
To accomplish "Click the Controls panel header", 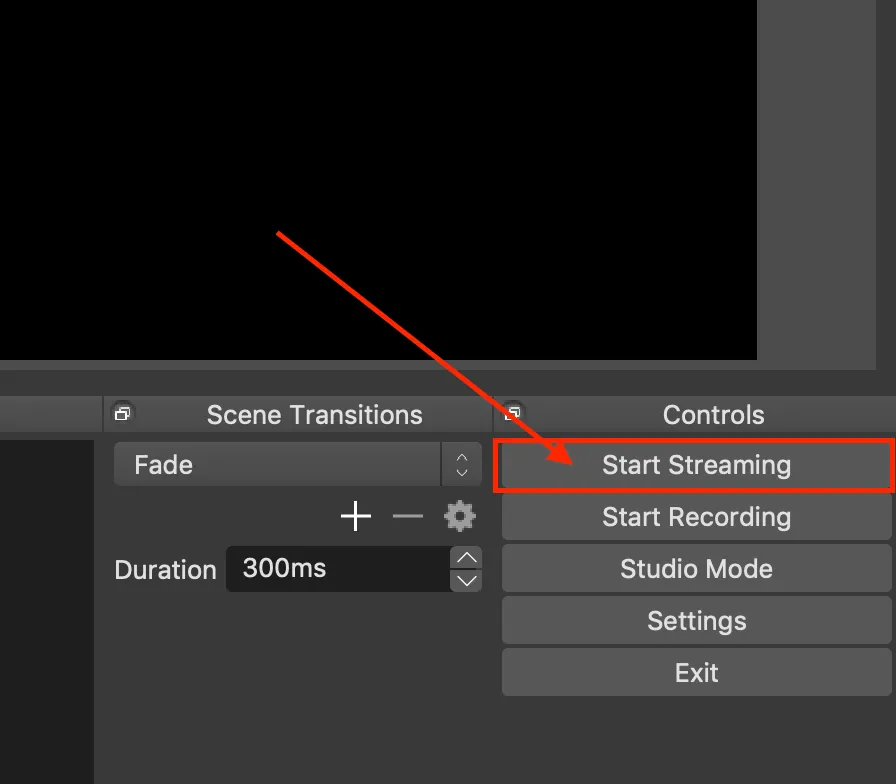I will pyautogui.click(x=713, y=414).
